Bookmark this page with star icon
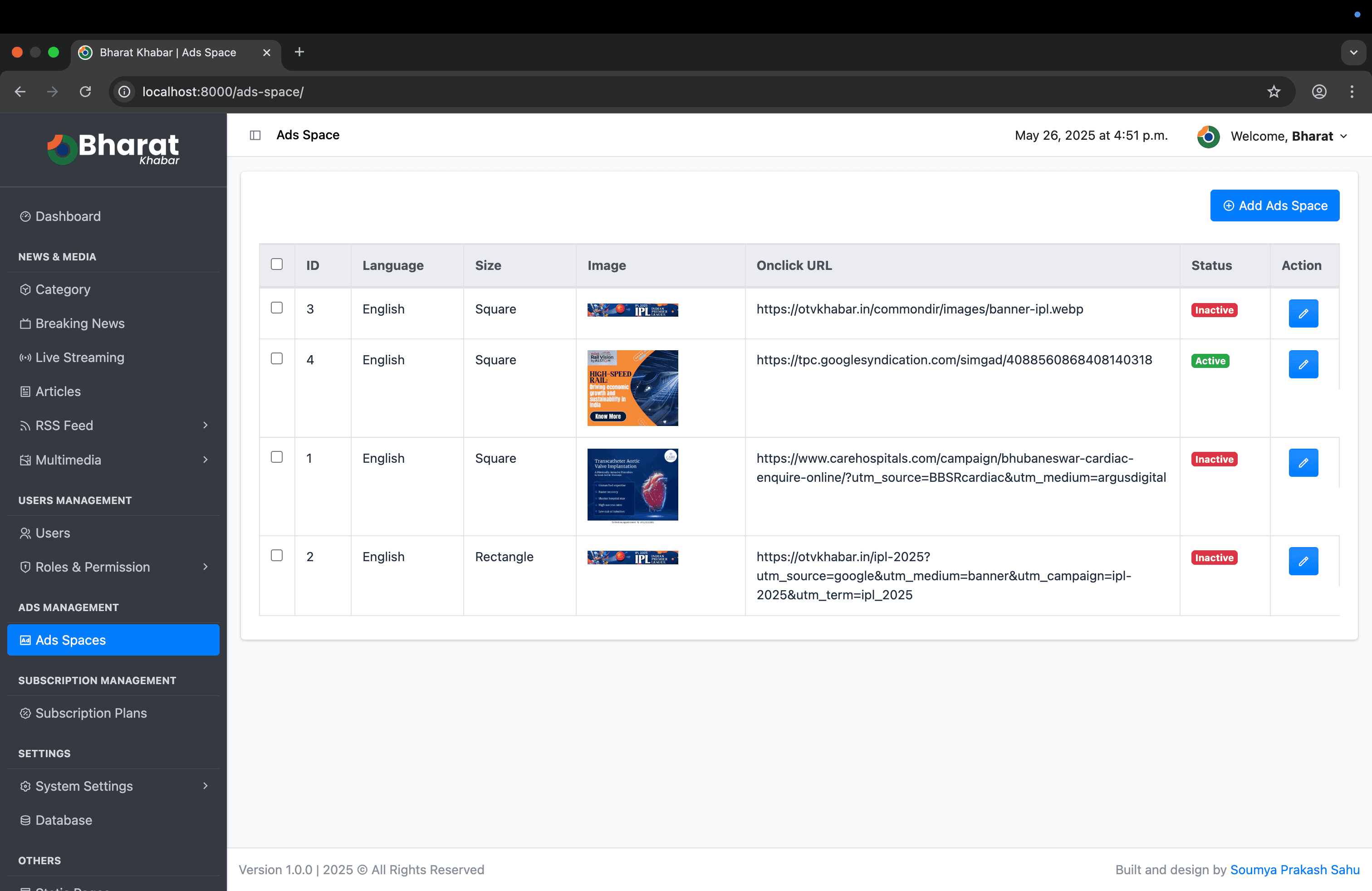Screen dimensions: 1372x891 pos(1274,92)
